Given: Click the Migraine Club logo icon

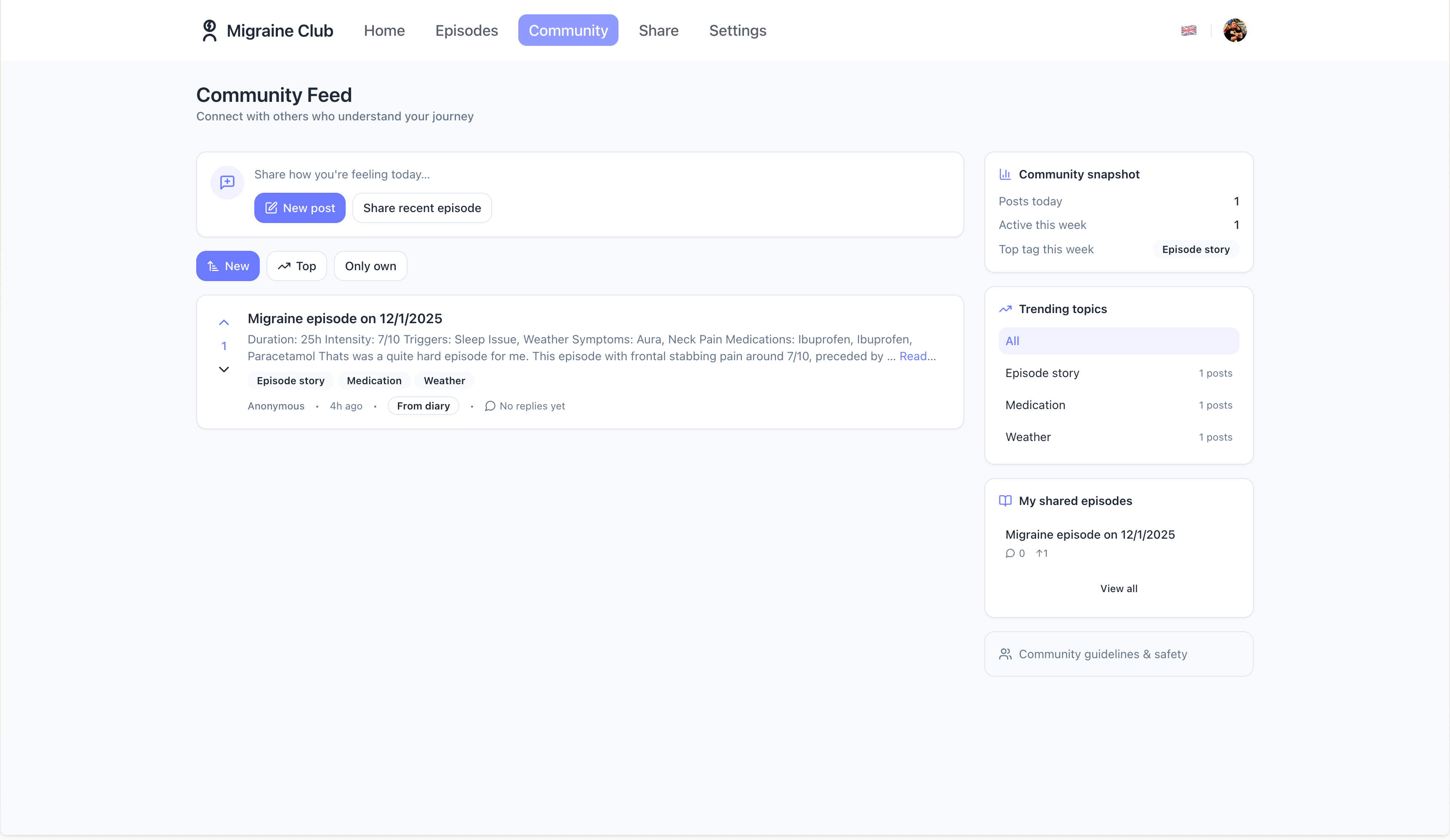Looking at the screenshot, I should 209,30.
